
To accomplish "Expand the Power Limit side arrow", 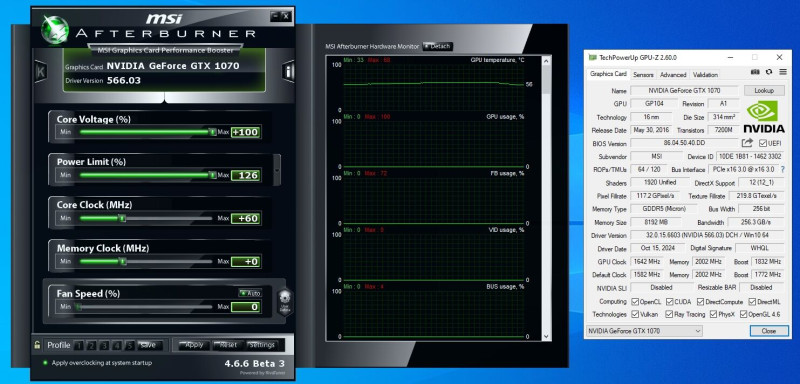I will click(x=277, y=169).
